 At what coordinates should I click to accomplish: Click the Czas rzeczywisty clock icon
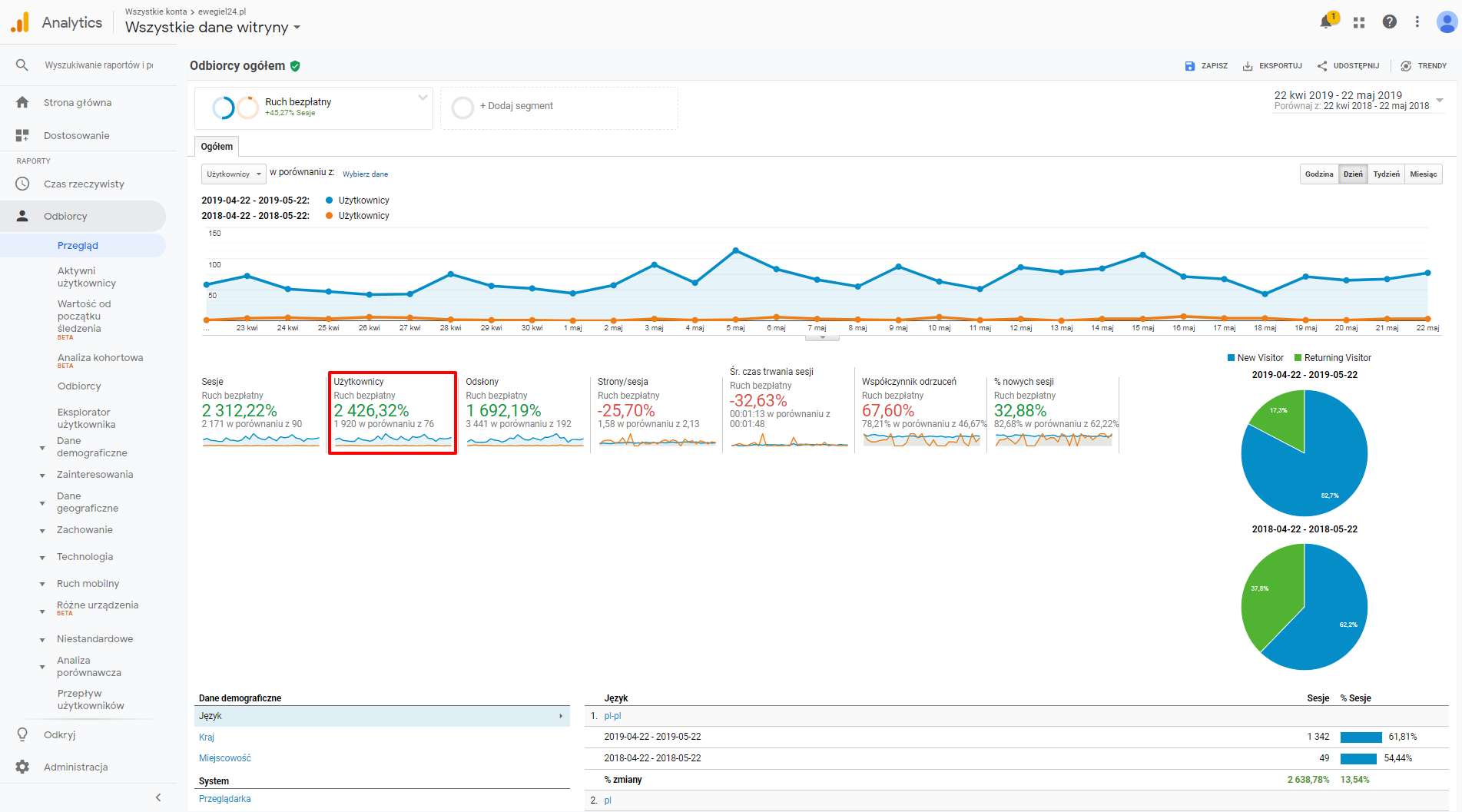(x=22, y=184)
